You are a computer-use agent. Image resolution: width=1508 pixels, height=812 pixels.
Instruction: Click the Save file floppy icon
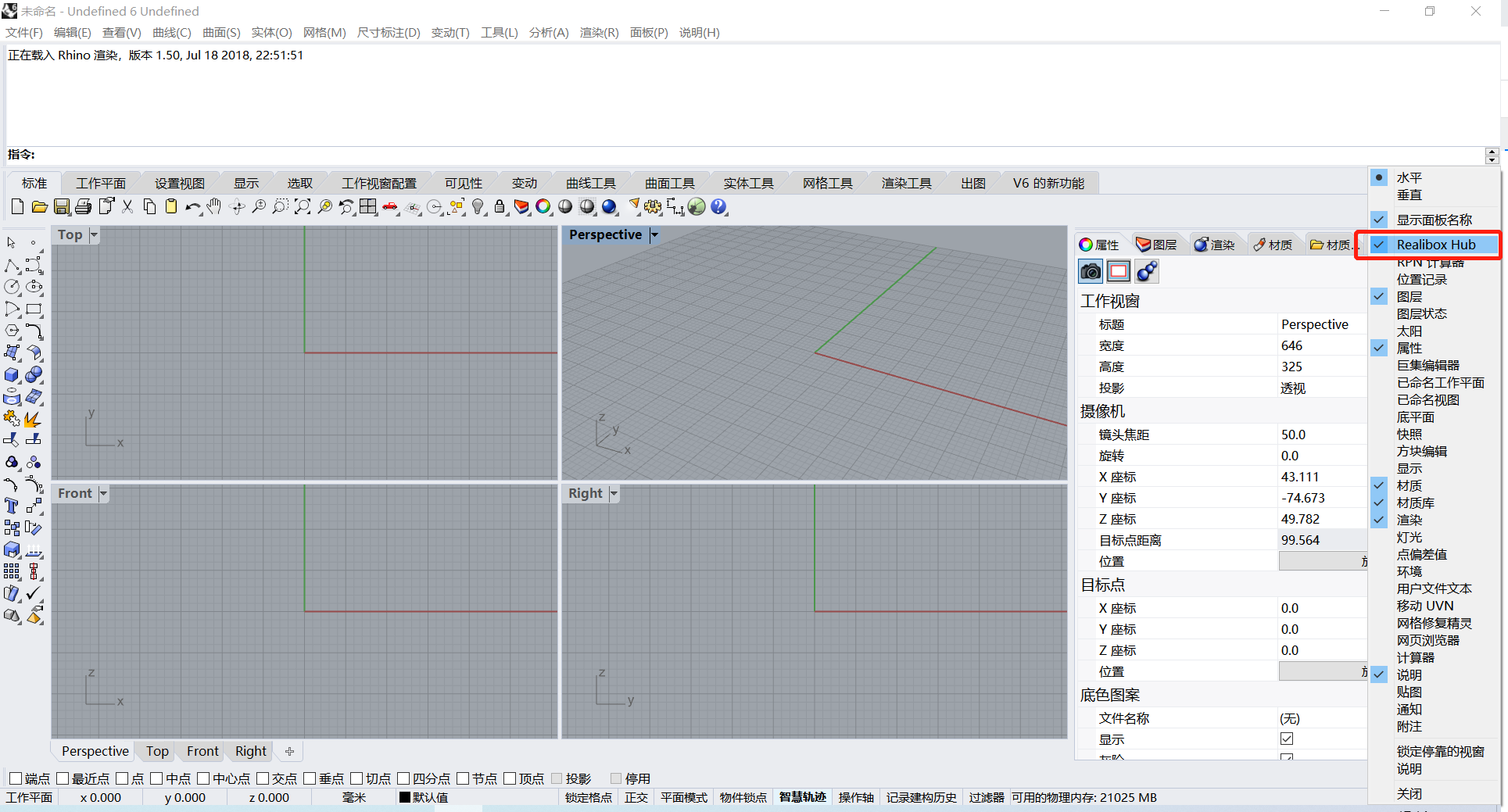pos(62,207)
